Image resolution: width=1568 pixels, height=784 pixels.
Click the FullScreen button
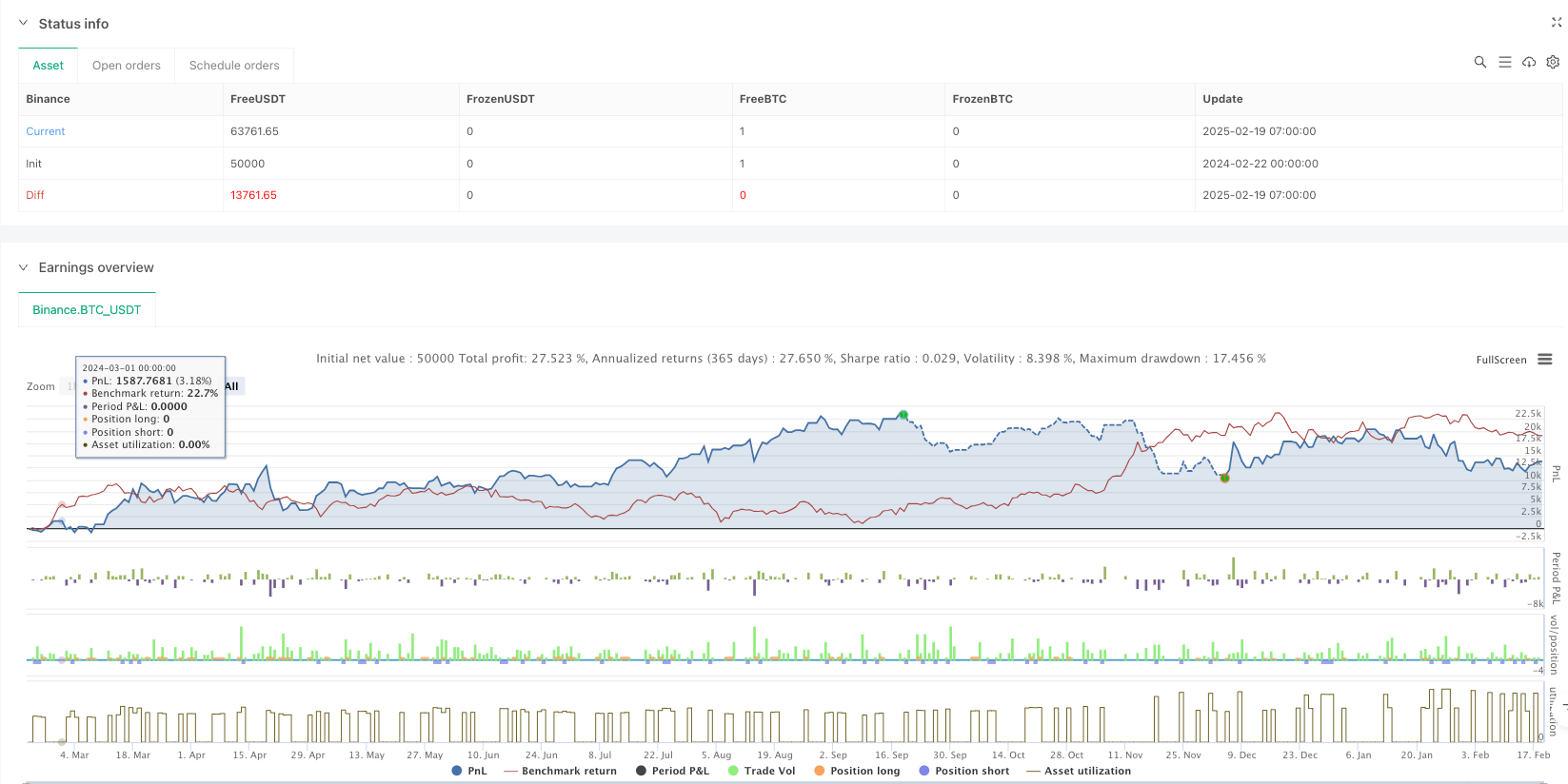coord(1500,360)
